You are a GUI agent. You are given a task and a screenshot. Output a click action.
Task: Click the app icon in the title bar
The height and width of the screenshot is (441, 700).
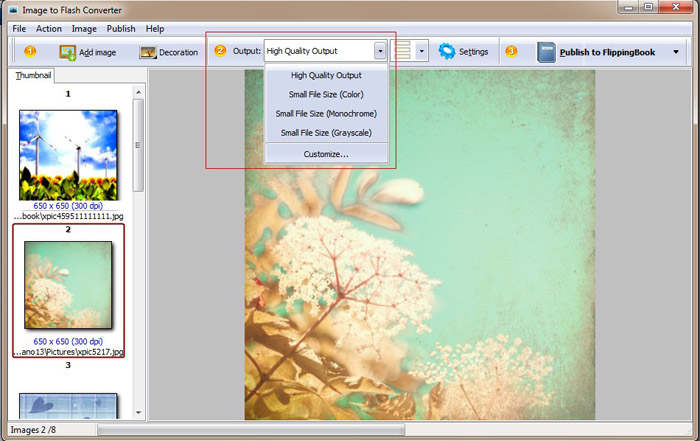point(13,9)
